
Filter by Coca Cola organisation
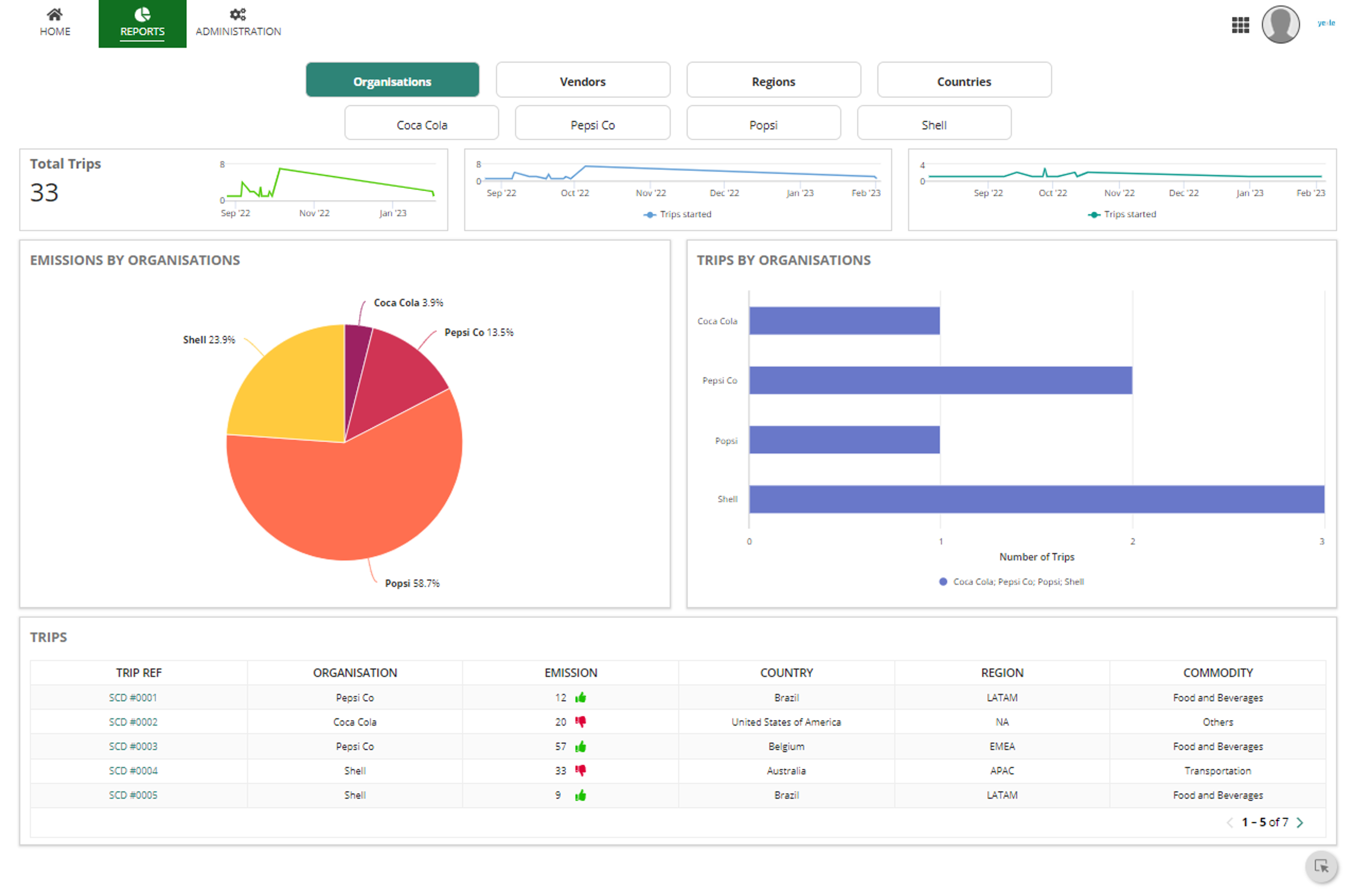(422, 124)
